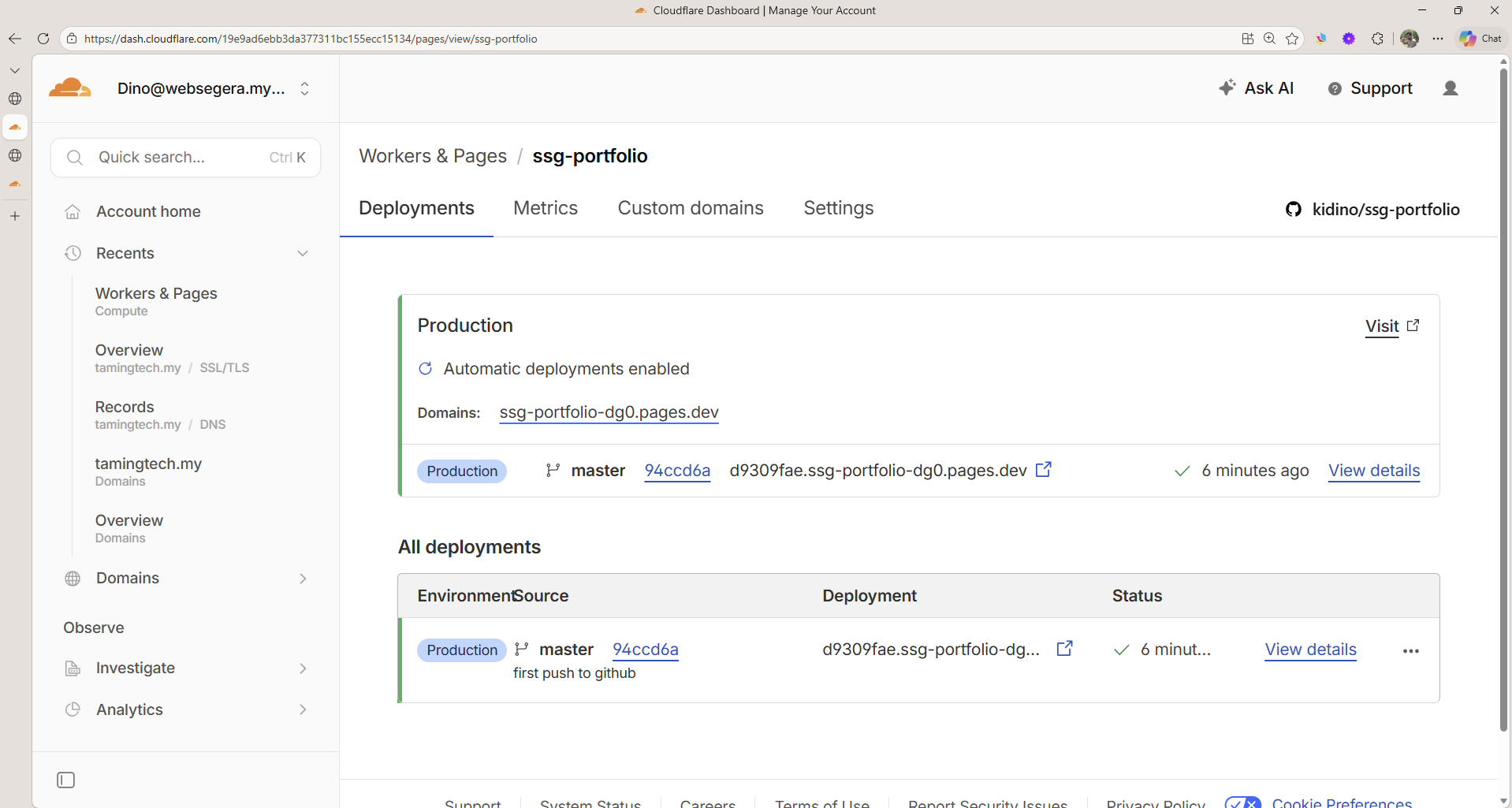
Task: Click the browser address bar URL
Action: click(311, 39)
